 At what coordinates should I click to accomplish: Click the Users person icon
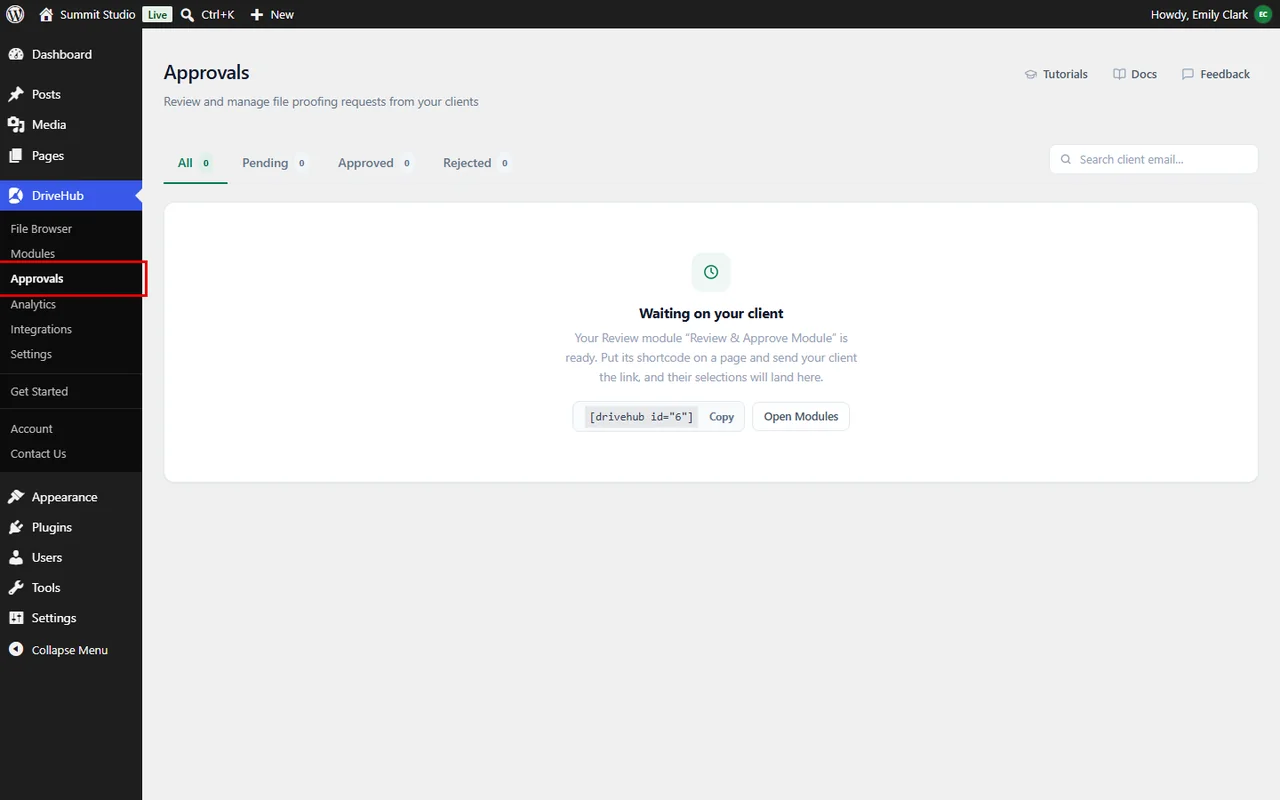point(16,557)
